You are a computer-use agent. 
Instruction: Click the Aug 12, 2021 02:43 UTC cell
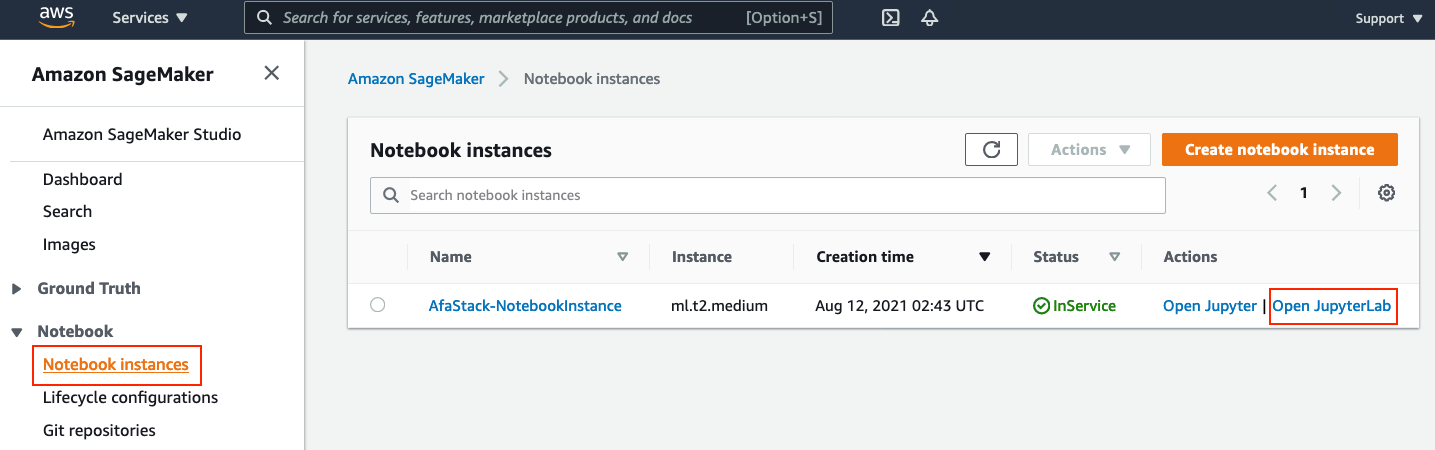[x=900, y=306]
